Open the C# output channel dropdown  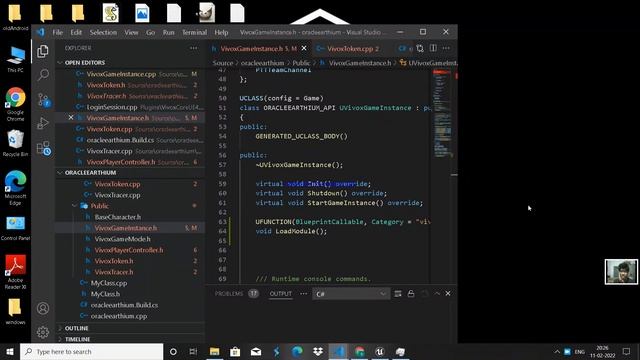pos(350,293)
